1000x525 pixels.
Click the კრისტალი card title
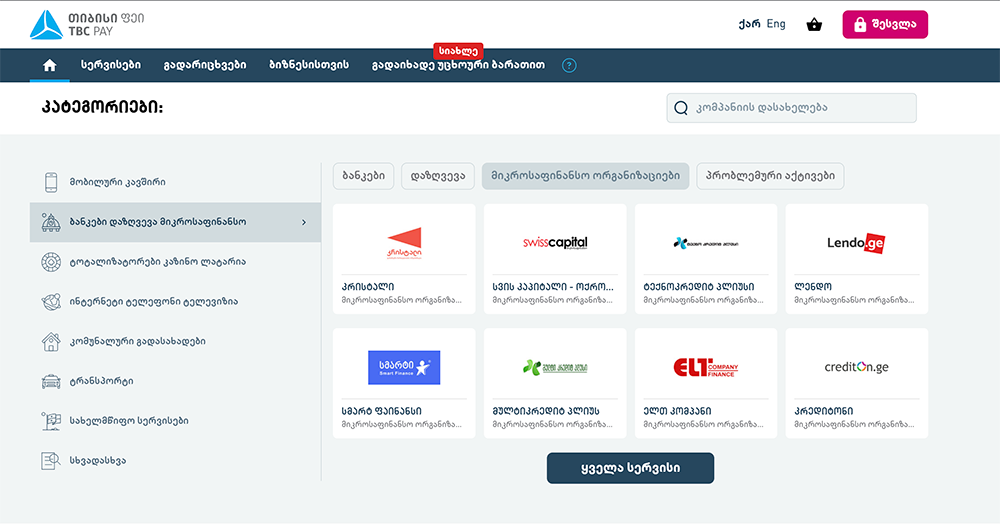click(x=368, y=287)
